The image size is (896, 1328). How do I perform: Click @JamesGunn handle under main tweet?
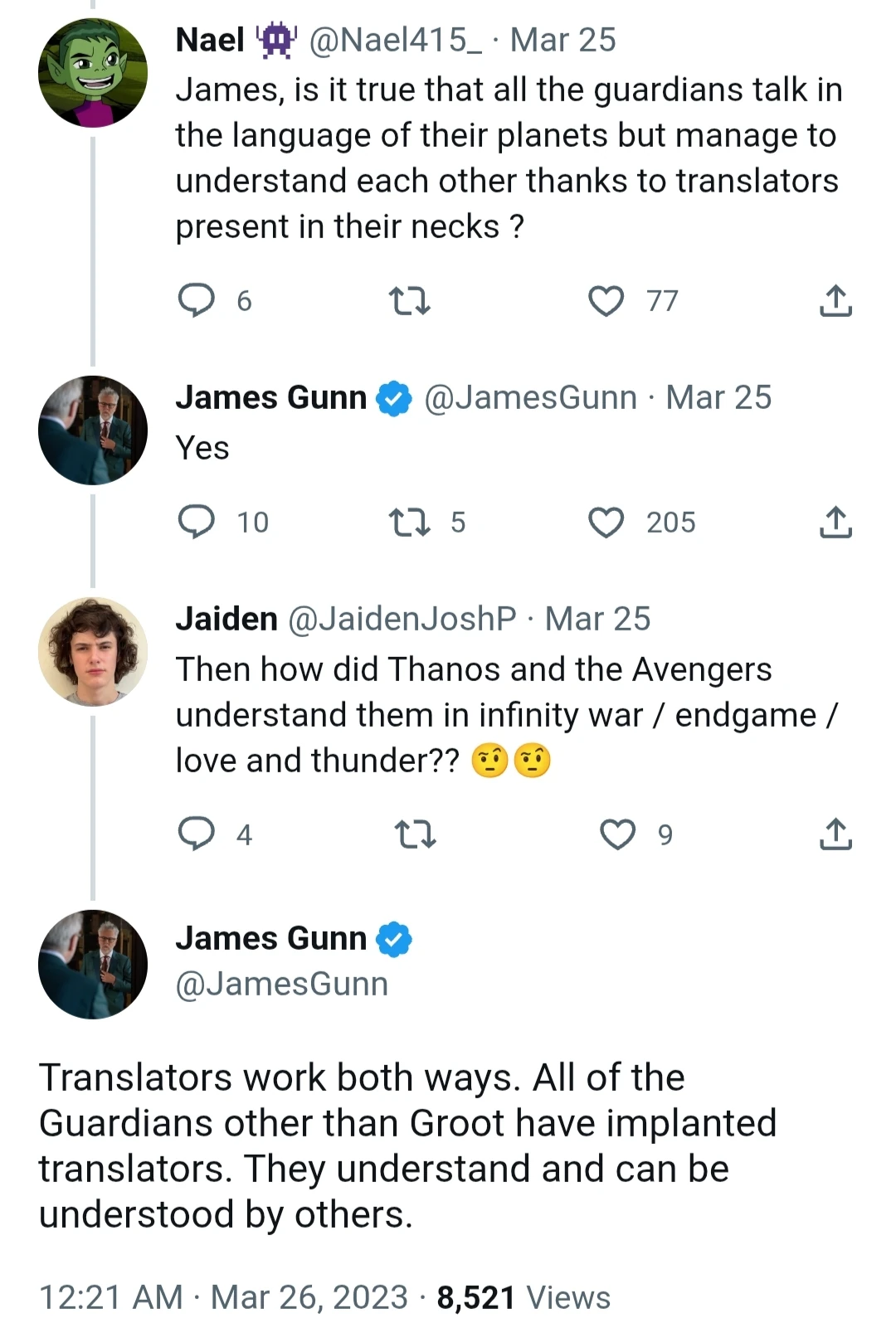click(x=282, y=984)
